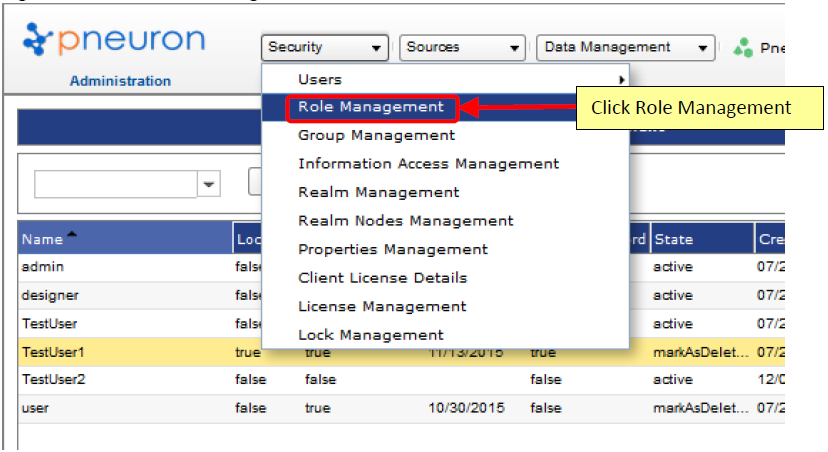Open Realm Nodes Management
Image resolution: width=828 pixels, height=452 pixels.
[405, 221]
